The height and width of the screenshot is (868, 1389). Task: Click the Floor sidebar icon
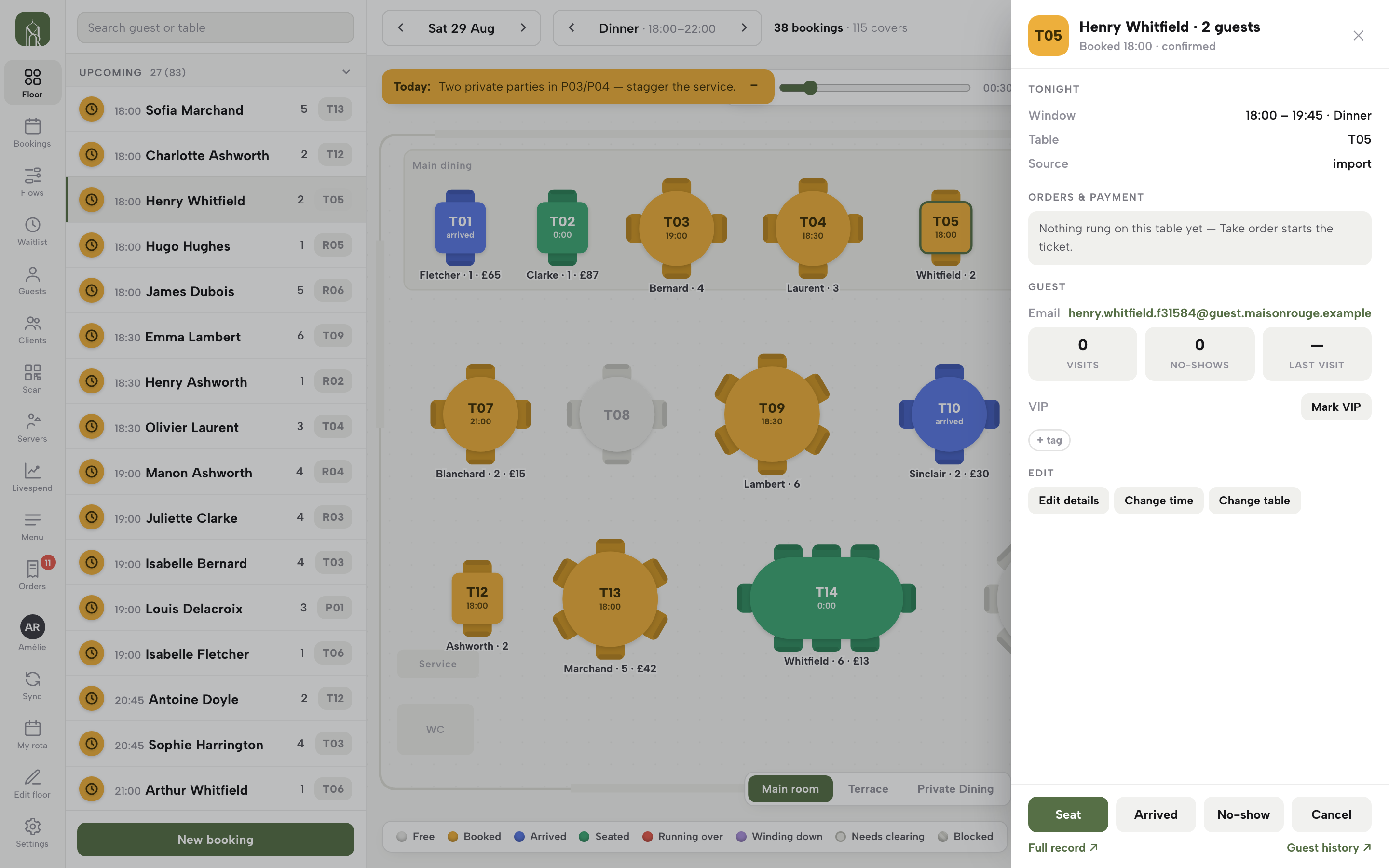click(32, 83)
